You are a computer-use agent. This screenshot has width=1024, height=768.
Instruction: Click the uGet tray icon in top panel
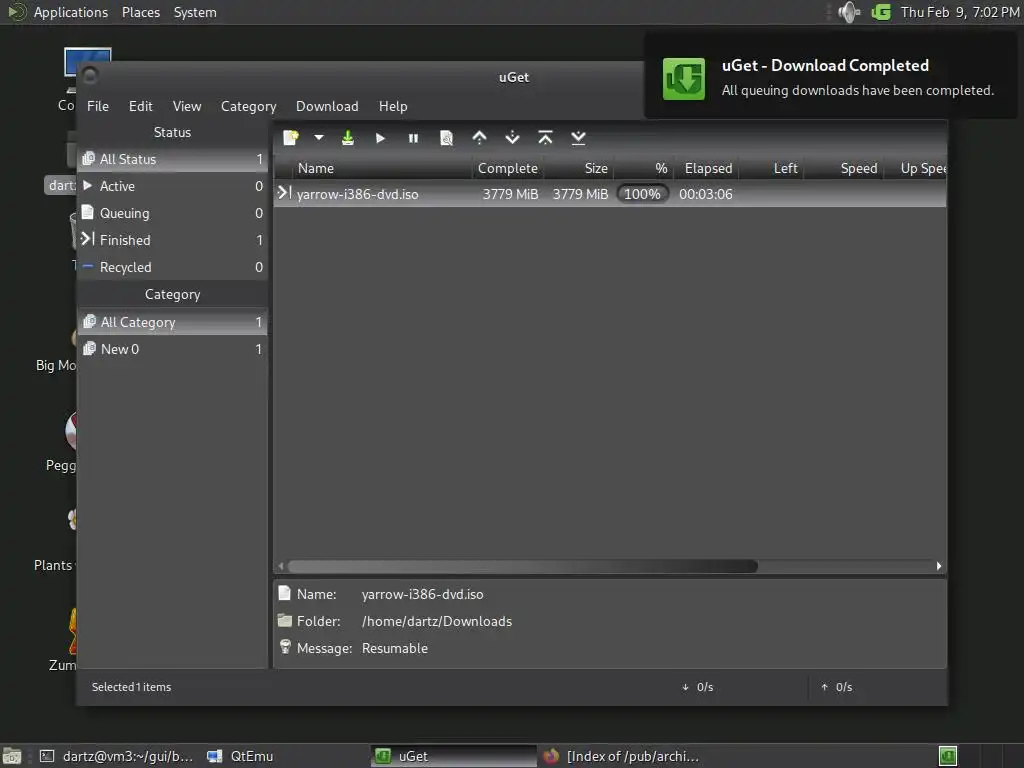[881, 12]
